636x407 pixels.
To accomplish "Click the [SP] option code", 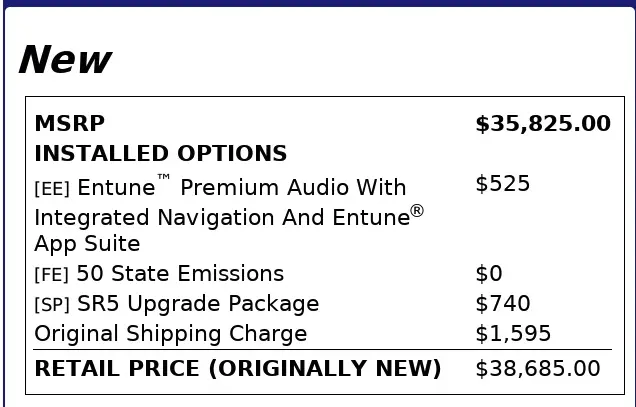I will (52, 305).
